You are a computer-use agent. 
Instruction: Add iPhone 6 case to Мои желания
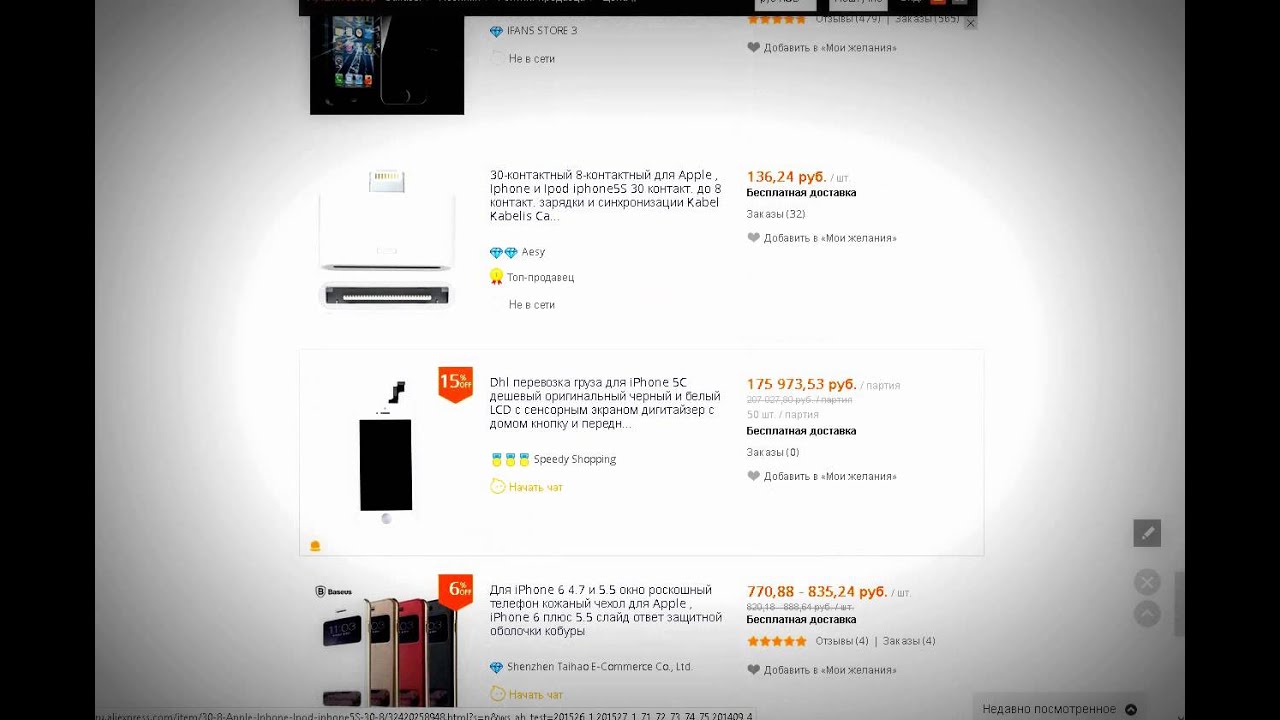coord(829,670)
